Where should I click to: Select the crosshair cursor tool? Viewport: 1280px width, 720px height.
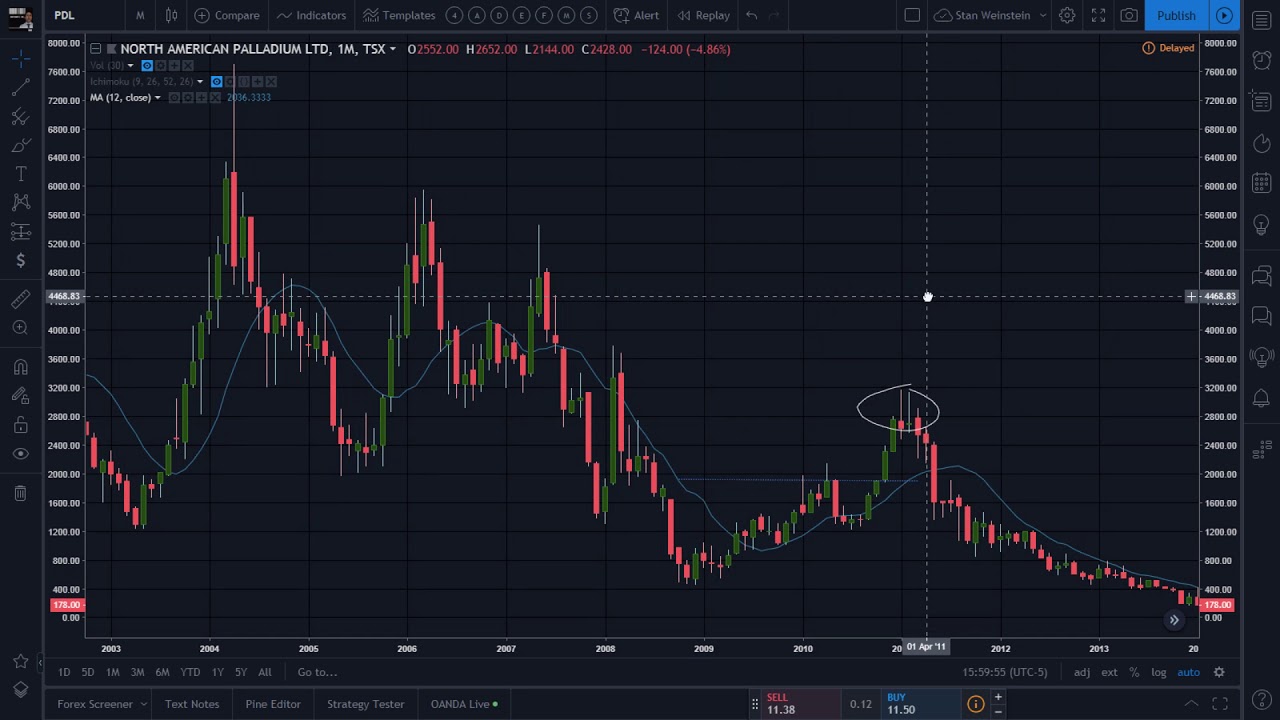(x=20, y=60)
